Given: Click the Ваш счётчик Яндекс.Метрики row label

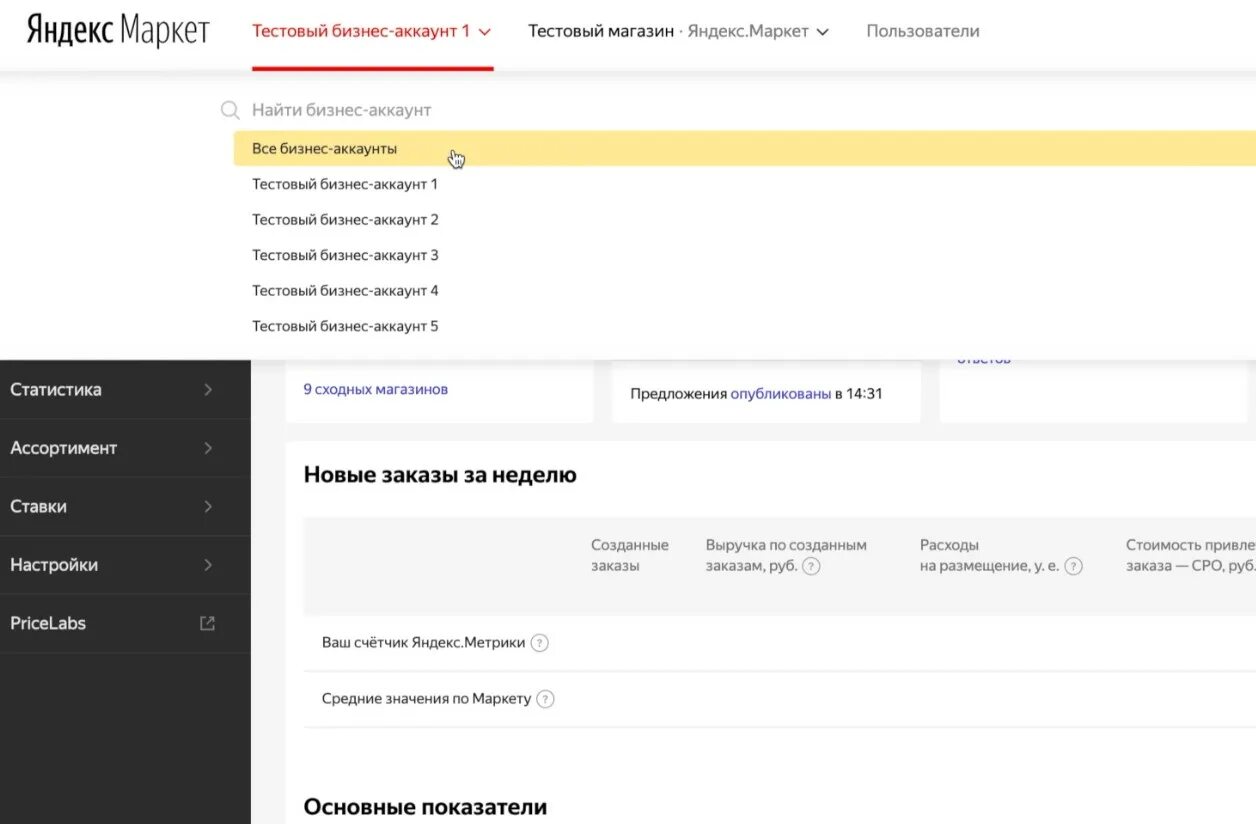Looking at the screenshot, I should tap(424, 643).
